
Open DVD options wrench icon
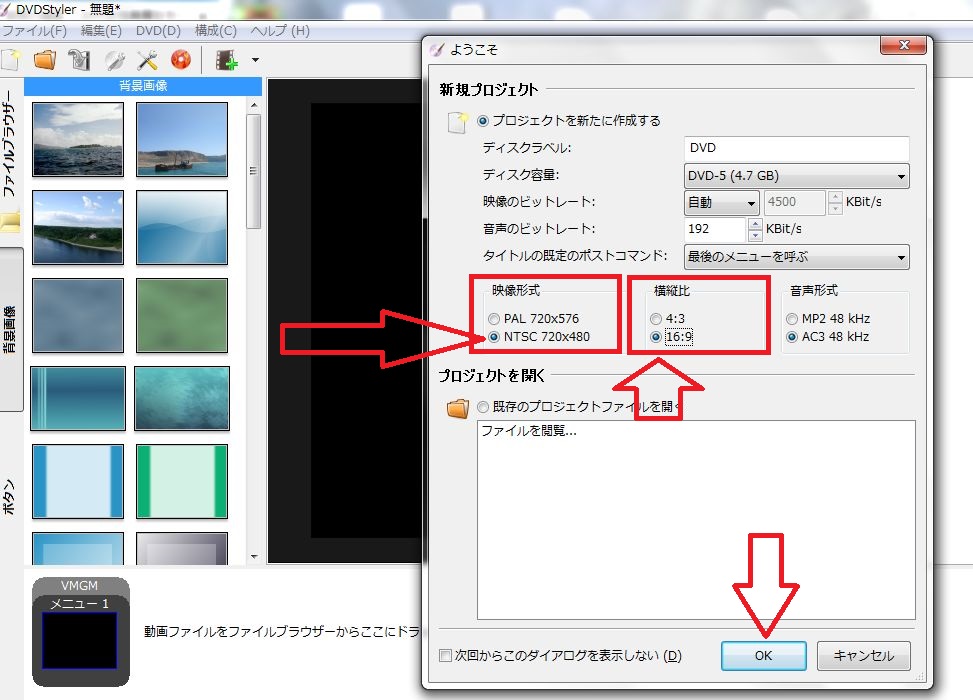pos(115,60)
